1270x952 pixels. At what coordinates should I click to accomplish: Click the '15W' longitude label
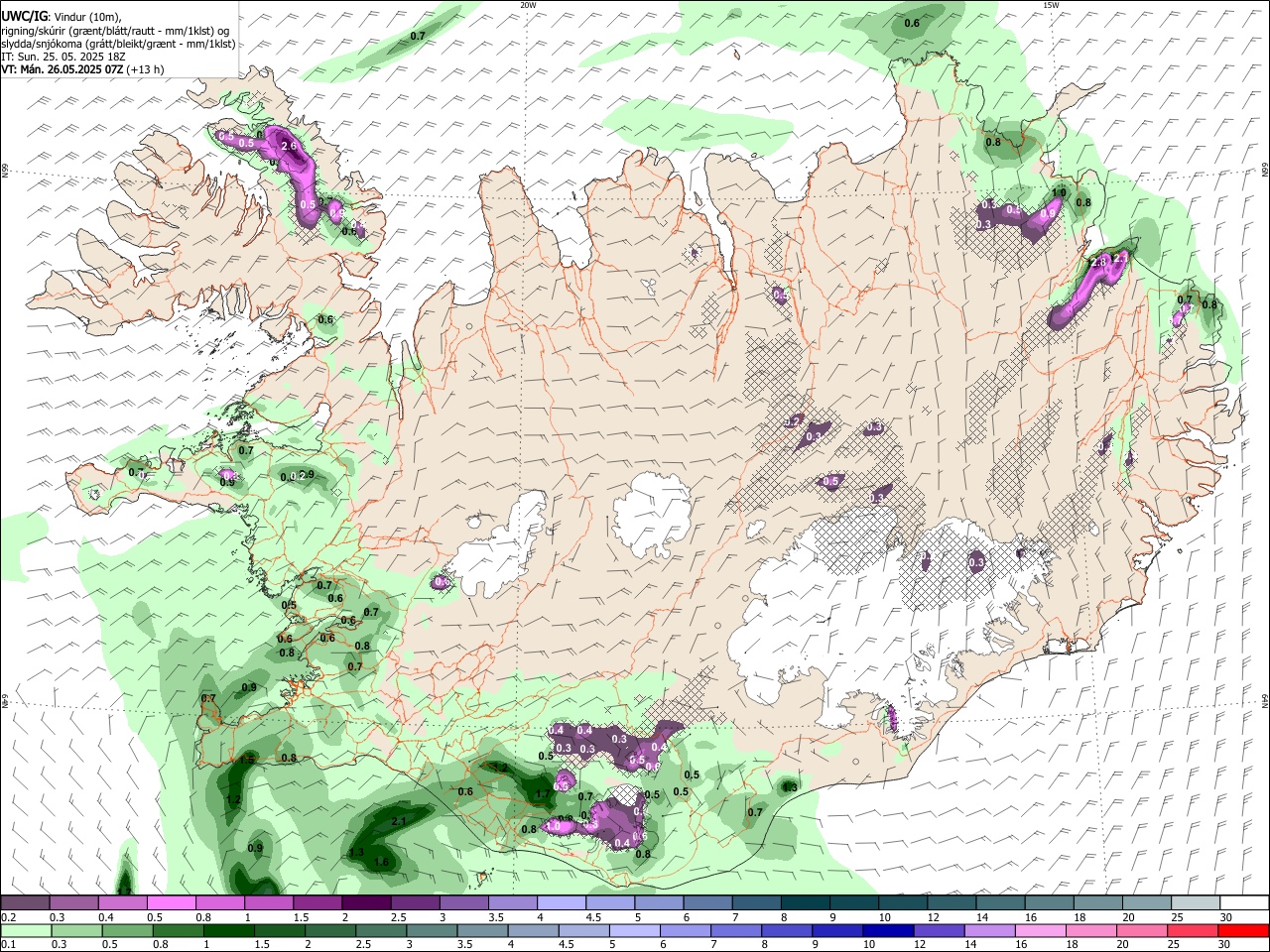click(x=1050, y=5)
